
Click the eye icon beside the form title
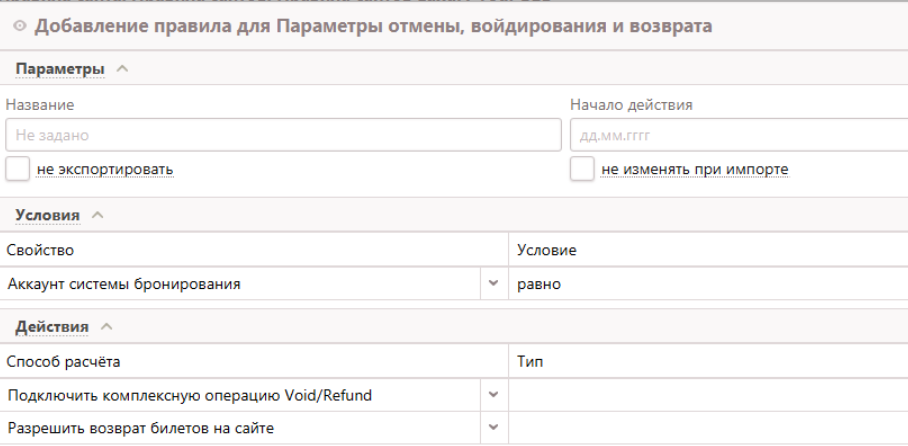[21, 27]
